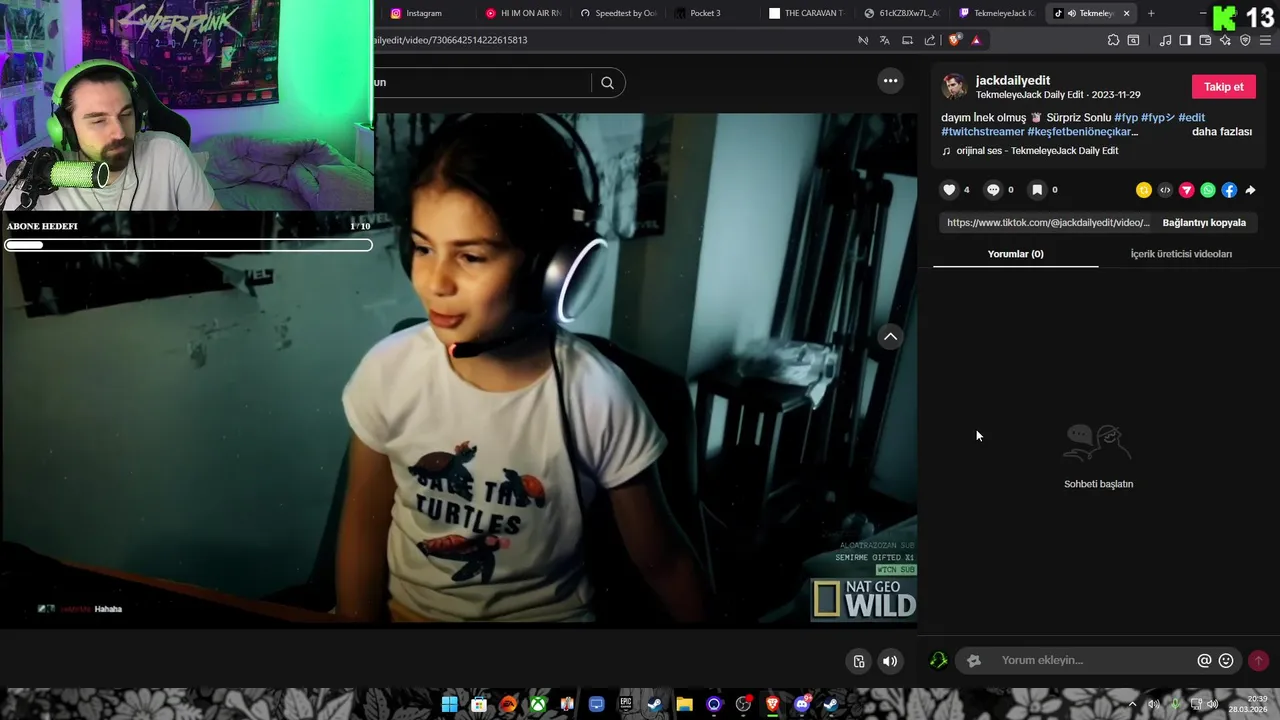Image resolution: width=1280 pixels, height=720 pixels.
Task: Open more share options arrow
Action: (1250, 190)
